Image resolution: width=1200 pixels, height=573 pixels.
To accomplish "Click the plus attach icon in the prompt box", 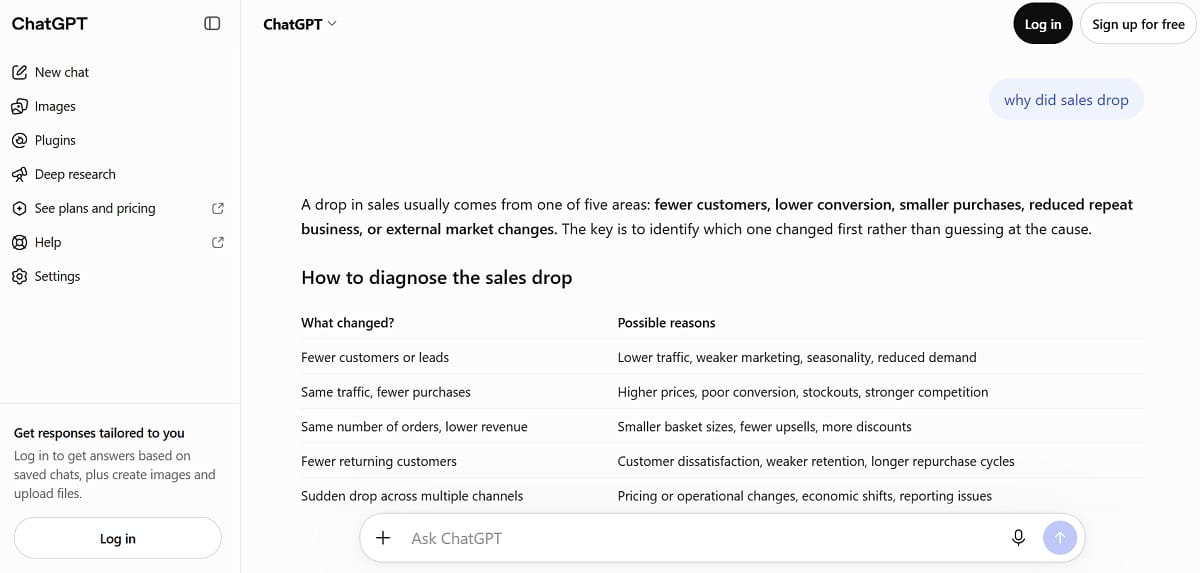I will pyautogui.click(x=383, y=538).
